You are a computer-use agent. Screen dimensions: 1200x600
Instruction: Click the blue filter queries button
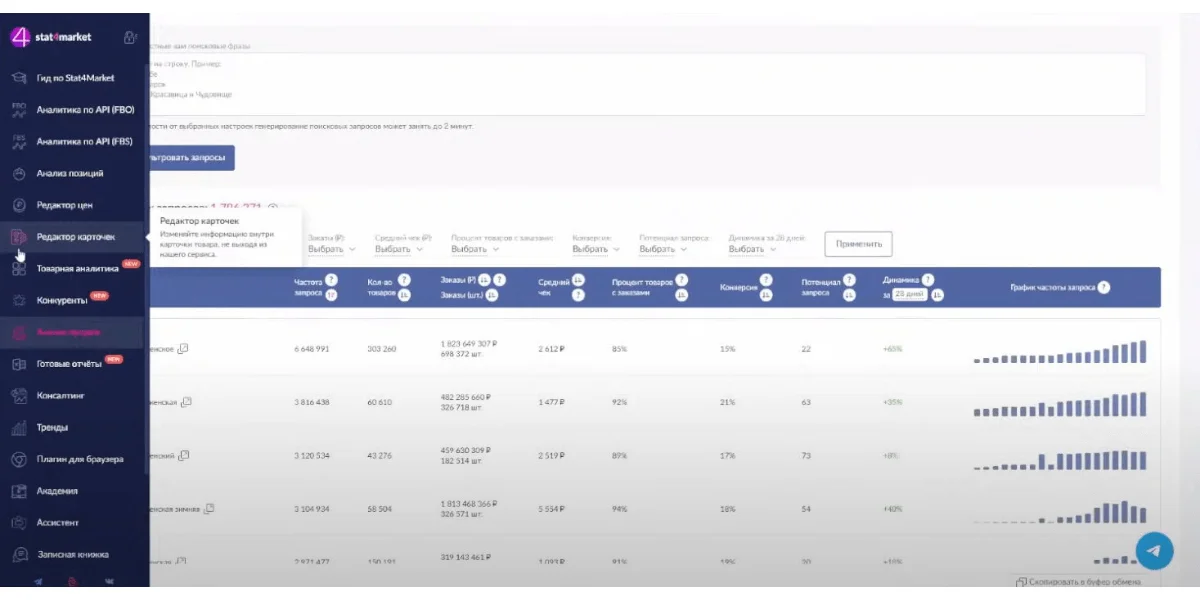pyautogui.click(x=190, y=158)
